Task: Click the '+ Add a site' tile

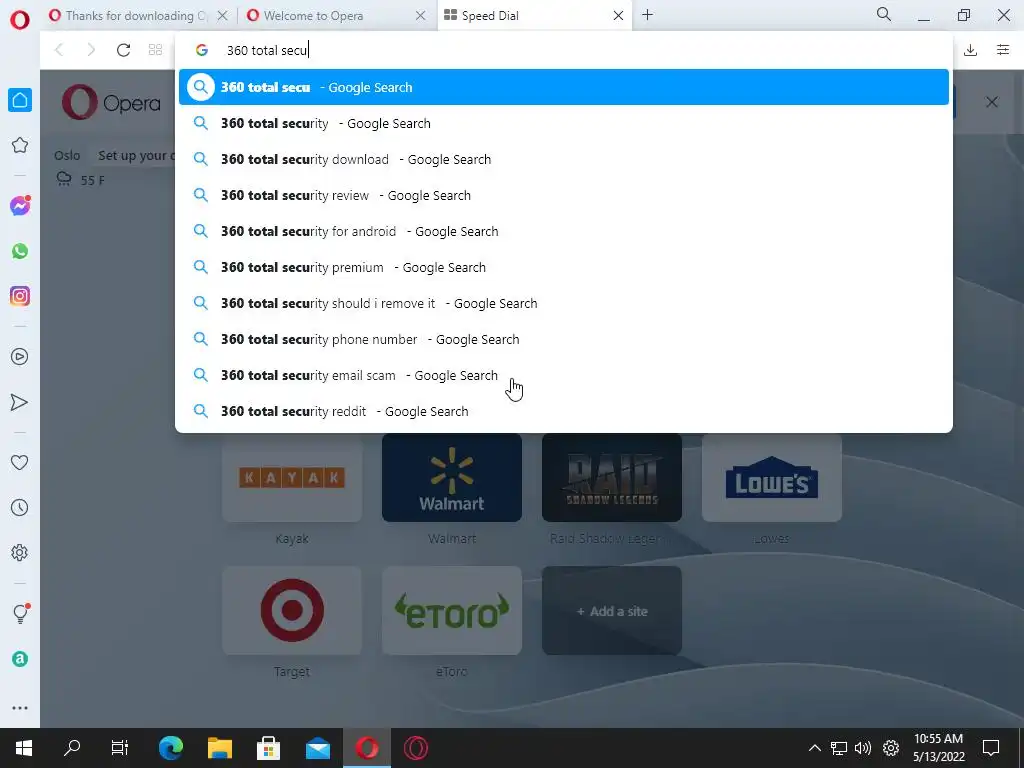Action: pos(612,611)
